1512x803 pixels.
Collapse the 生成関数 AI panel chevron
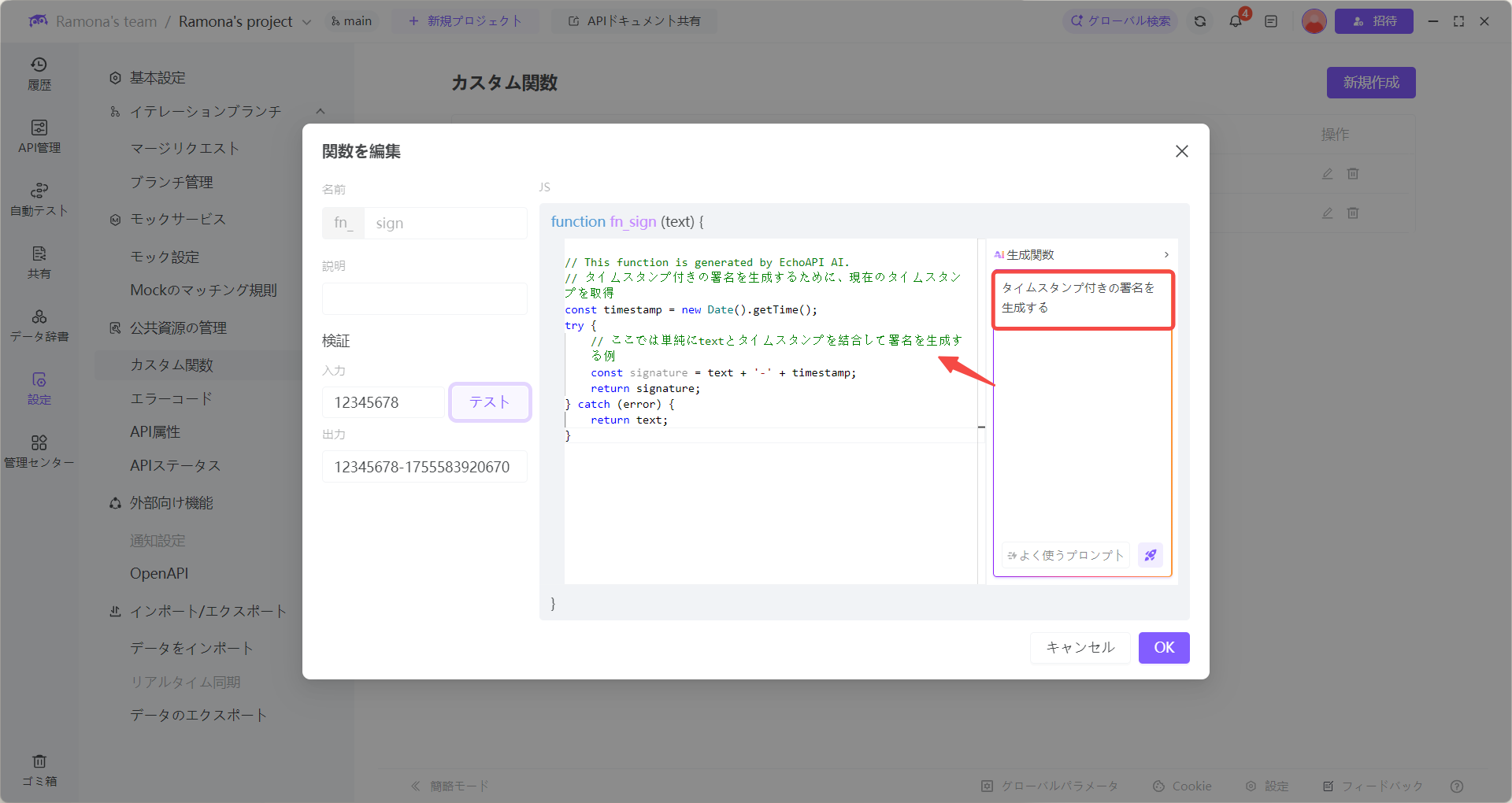tap(1166, 254)
